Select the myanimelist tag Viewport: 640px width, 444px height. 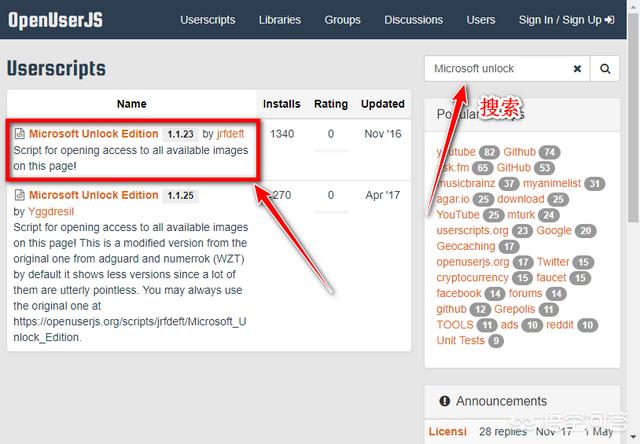pos(552,184)
